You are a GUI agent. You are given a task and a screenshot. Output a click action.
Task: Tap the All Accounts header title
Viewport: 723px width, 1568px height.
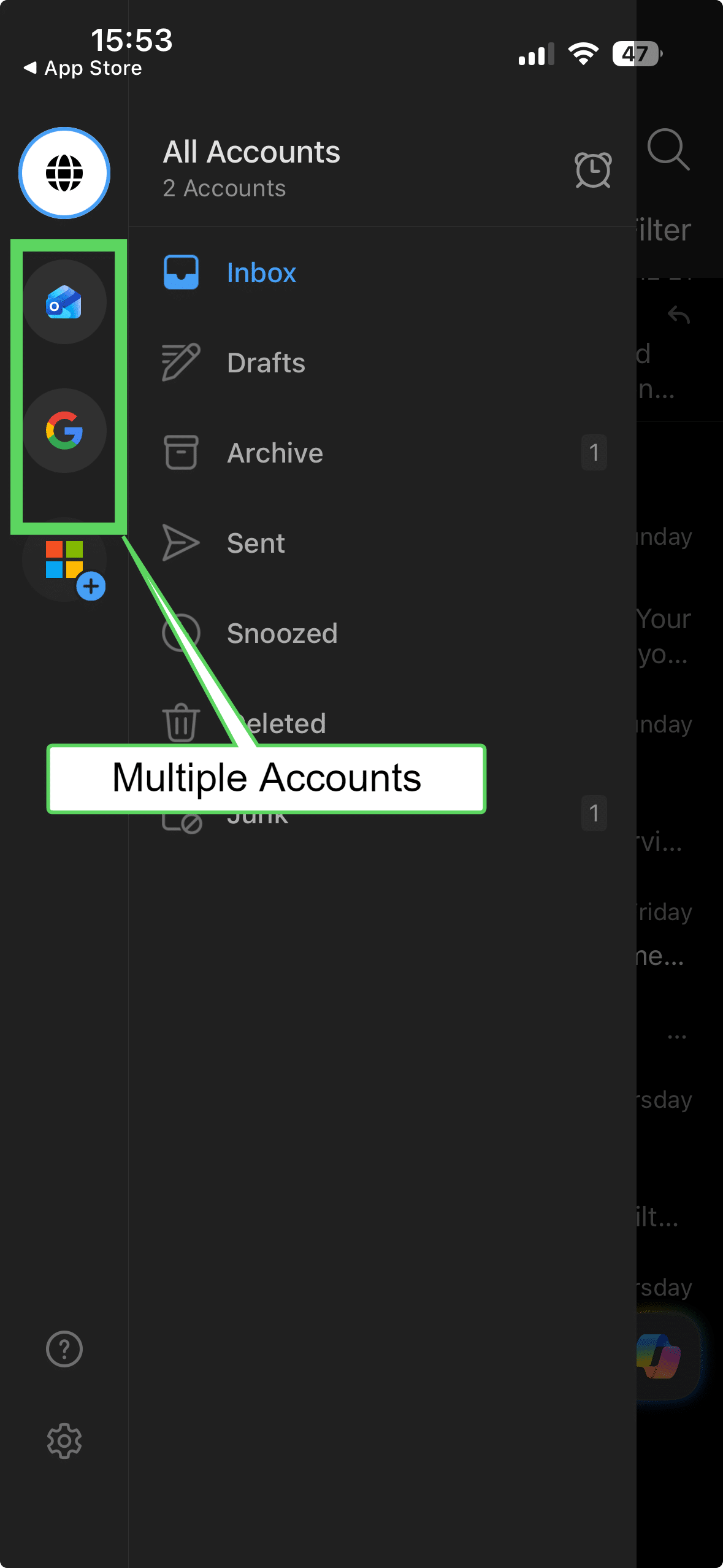(x=251, y=152)
